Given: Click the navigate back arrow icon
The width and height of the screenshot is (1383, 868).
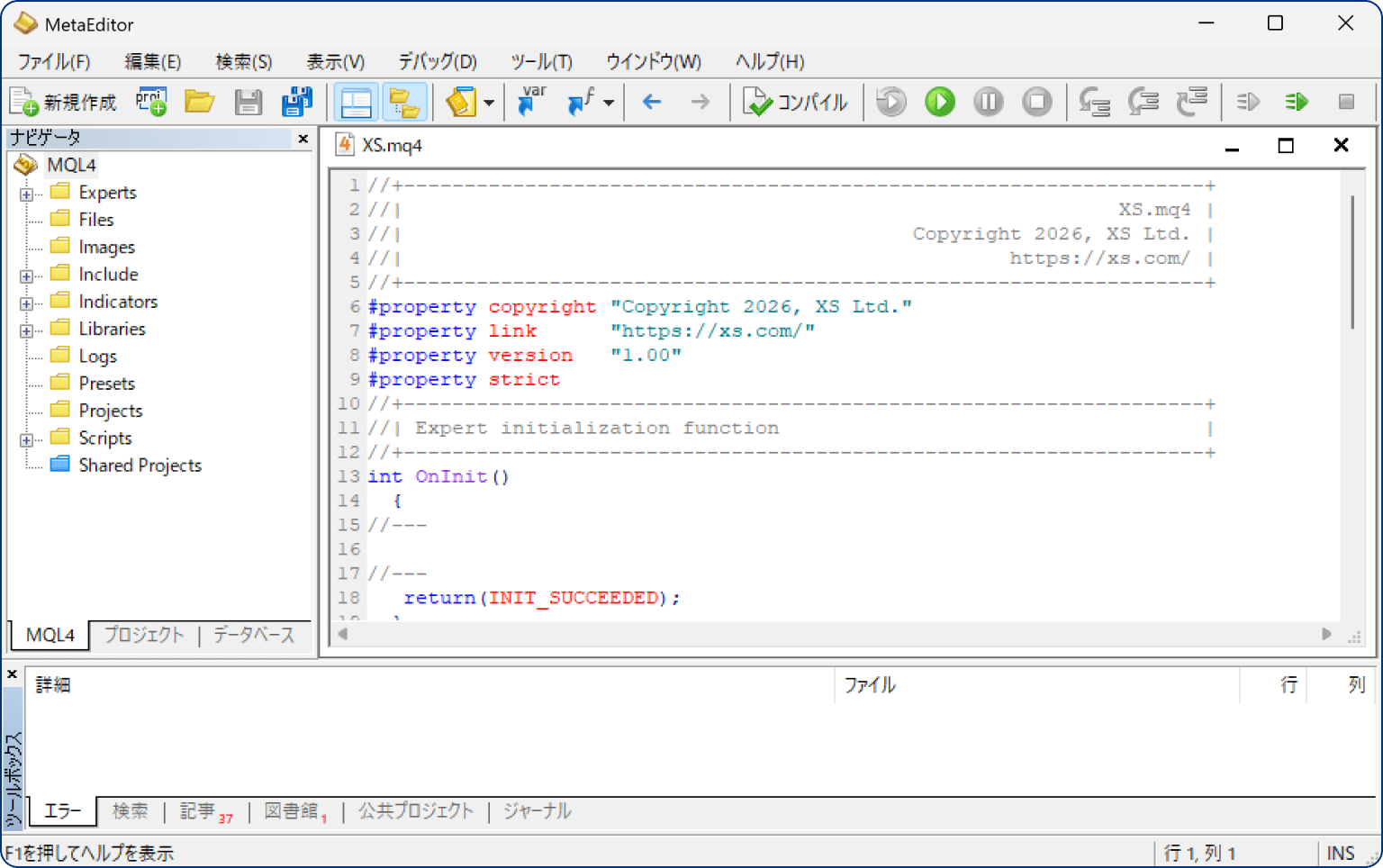Looking at the screenshot, I should (652, 102).
